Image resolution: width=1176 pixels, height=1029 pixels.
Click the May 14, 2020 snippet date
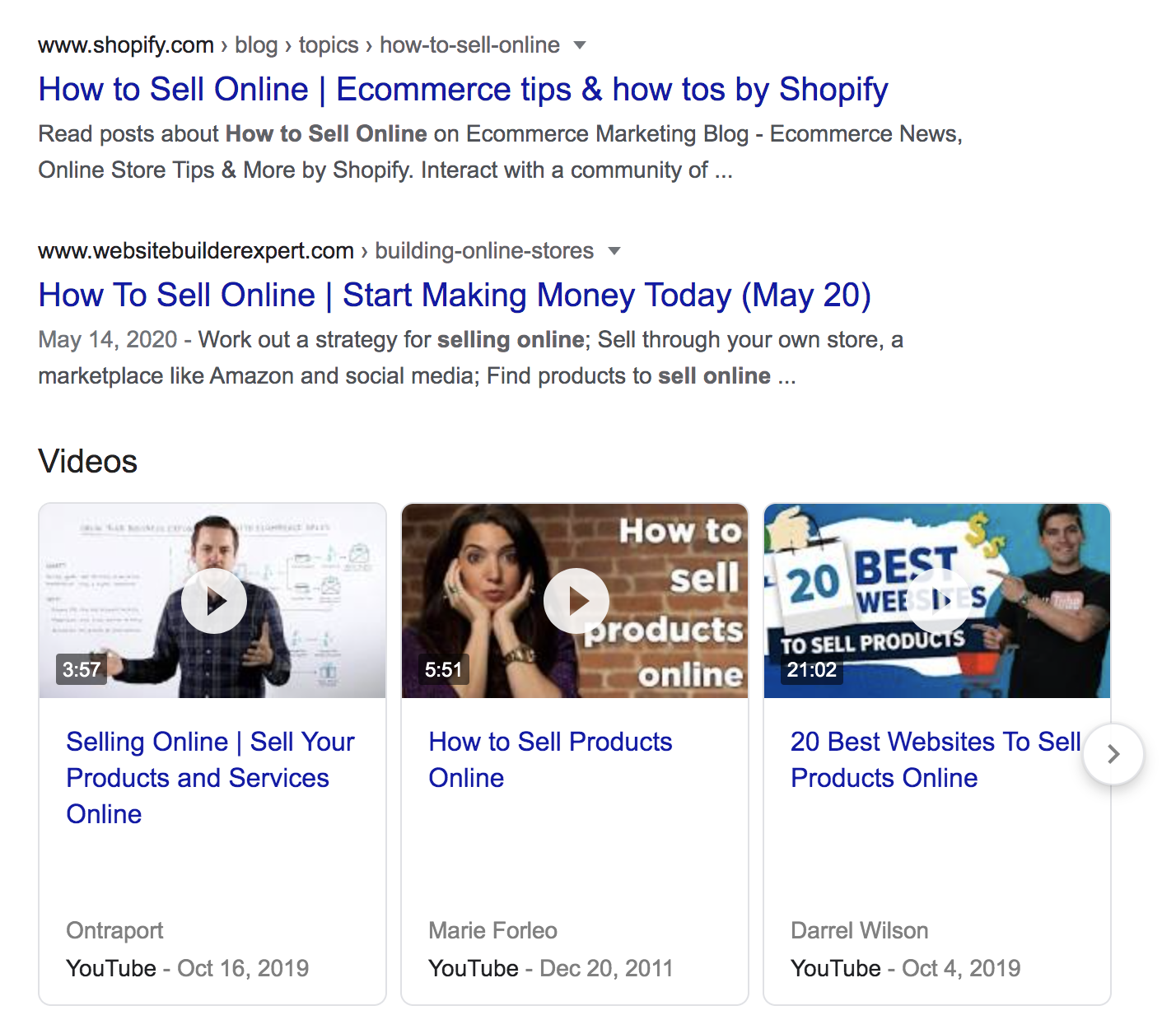pyautogui.click(x=108, y=340)
